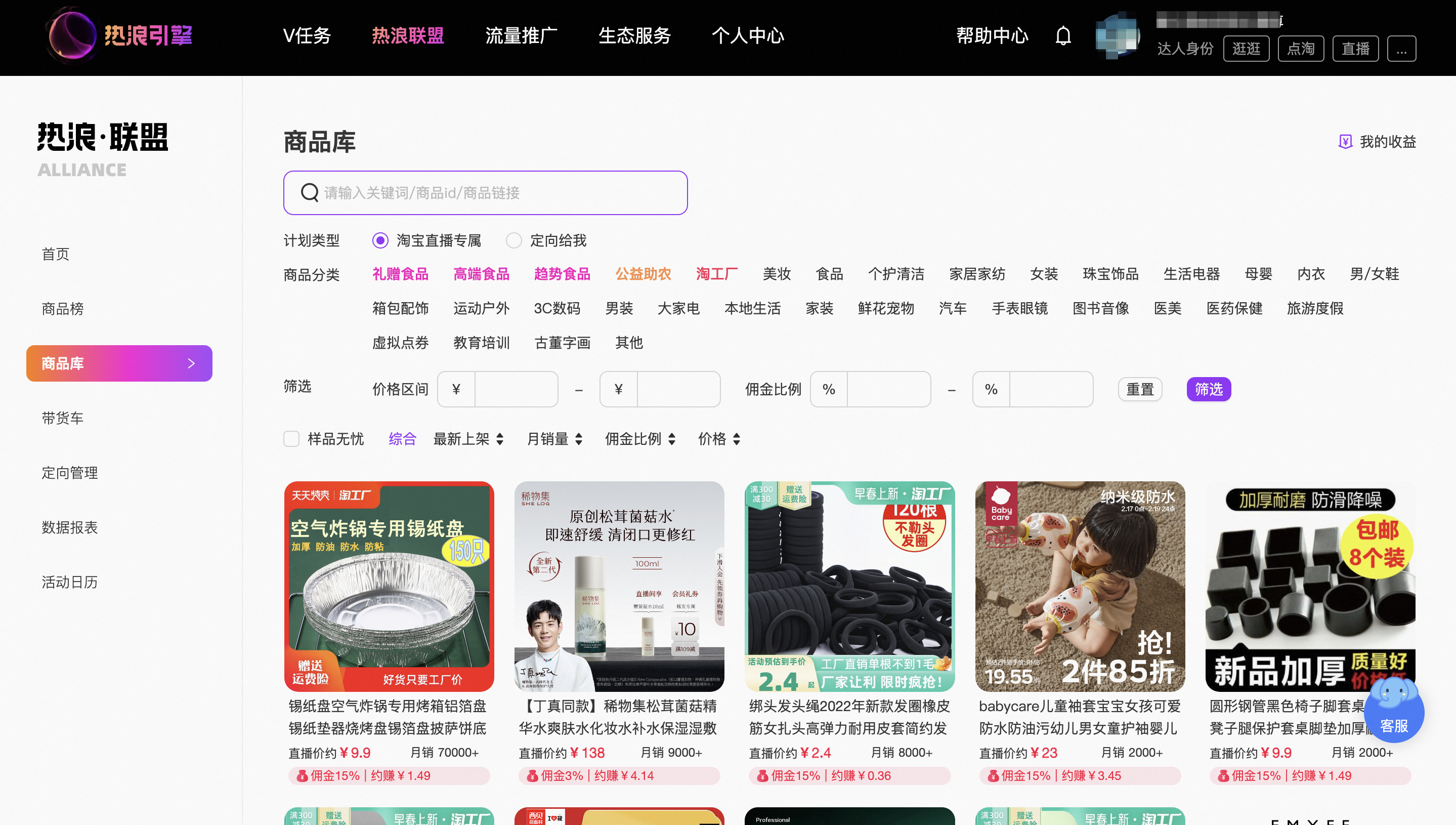
Task: Open the 热浪联盟 top menu
Action: (408, 36)
